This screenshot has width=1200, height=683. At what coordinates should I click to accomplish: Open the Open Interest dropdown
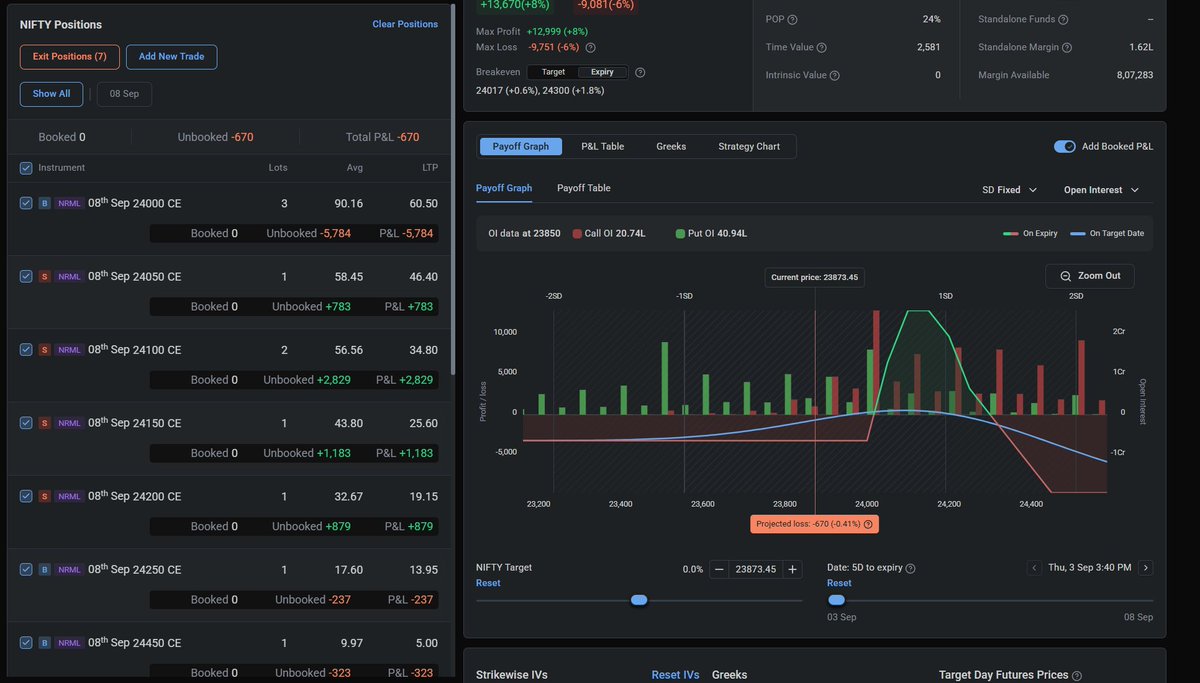1102,190
